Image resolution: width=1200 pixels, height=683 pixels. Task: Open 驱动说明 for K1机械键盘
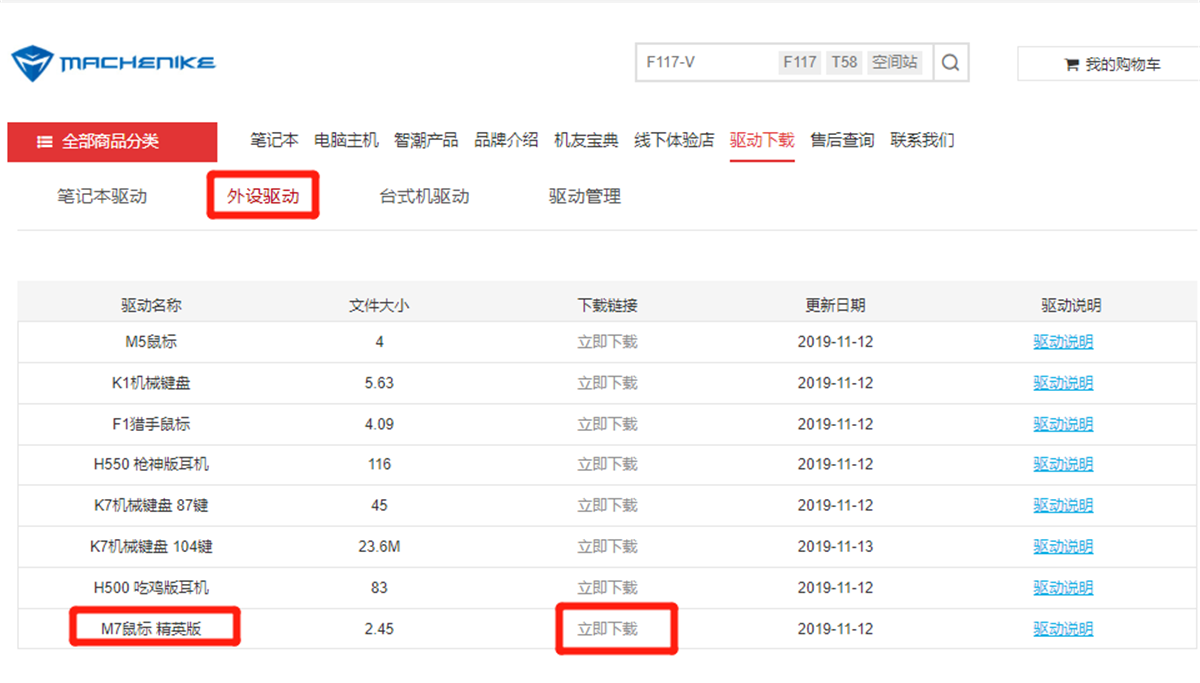1063,383
